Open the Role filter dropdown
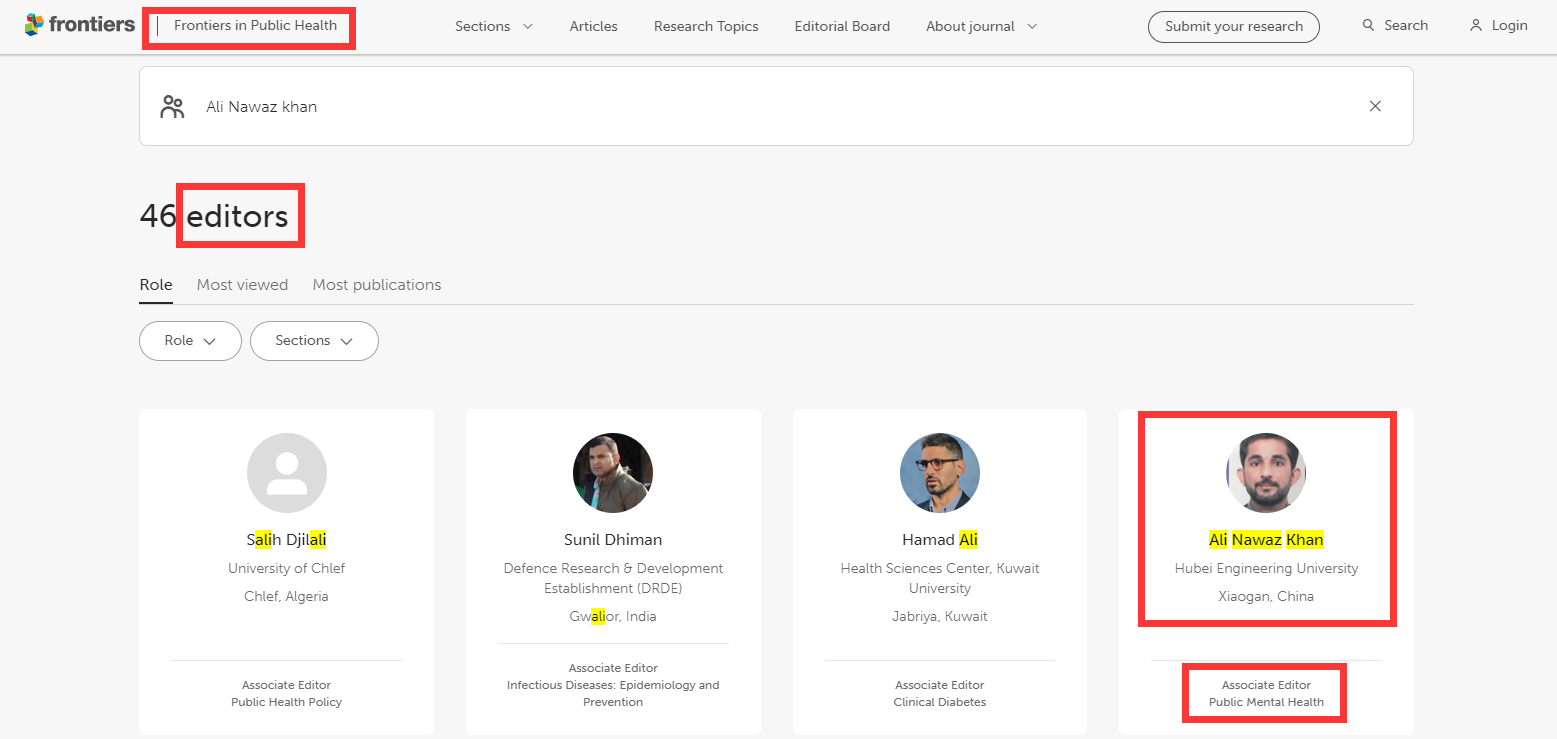The image size is (1557, 739). pos(190,341)
